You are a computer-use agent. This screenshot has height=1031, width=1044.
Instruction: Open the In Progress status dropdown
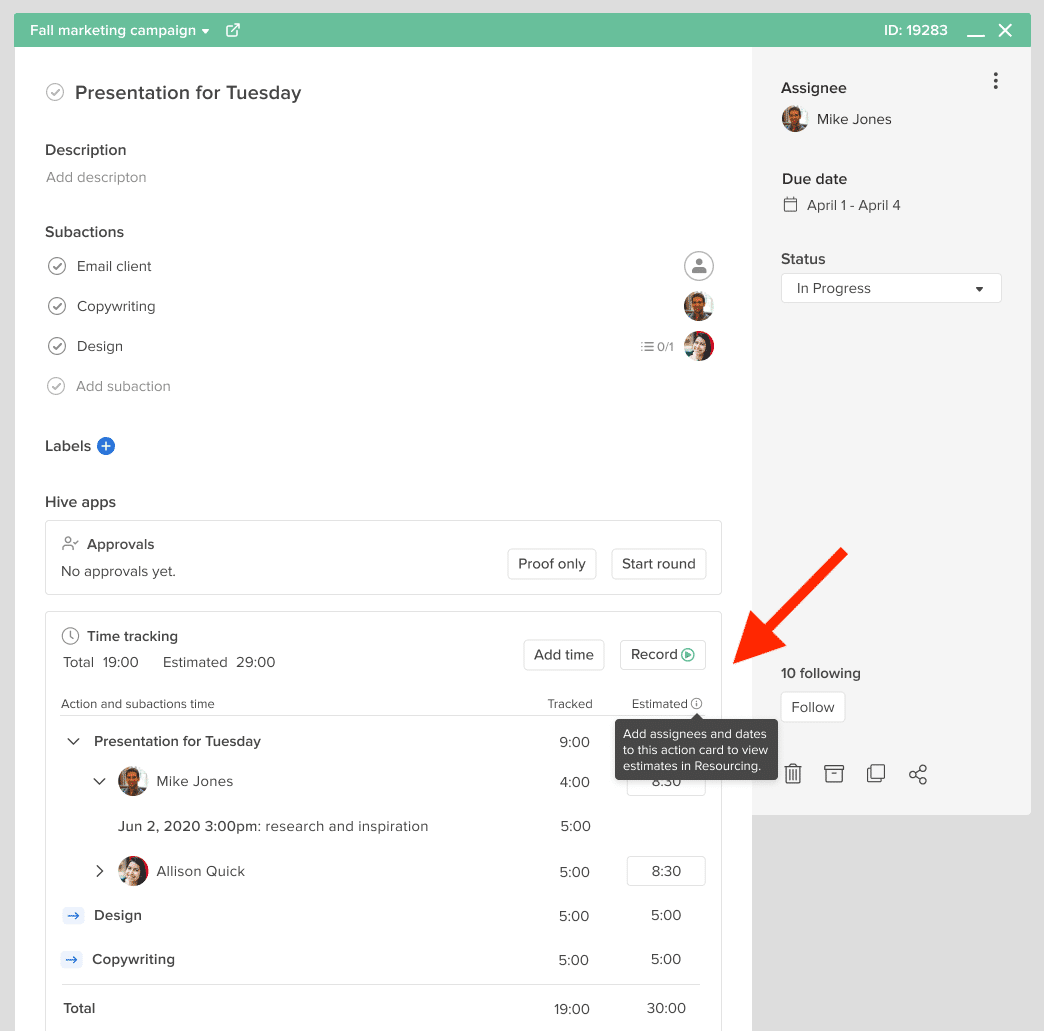click(x=890, y=288)
